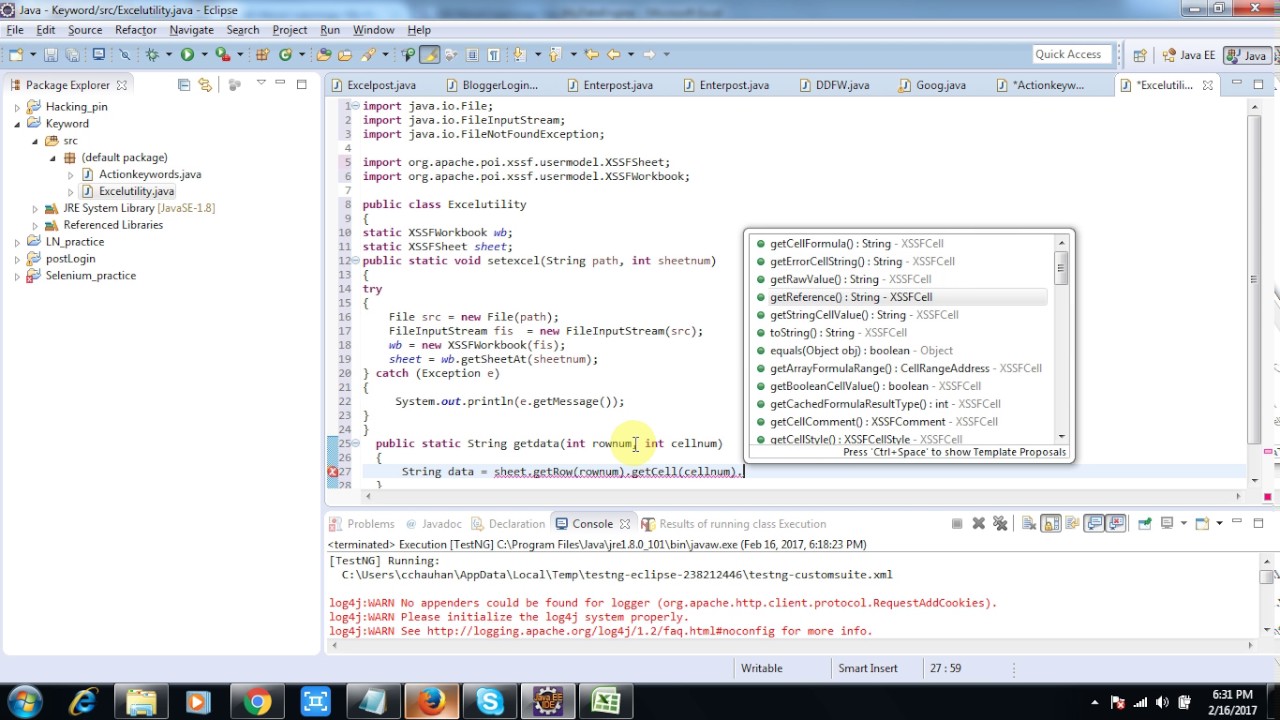
Task: Toggle Word Wrap in Console
Action: 1072,523
